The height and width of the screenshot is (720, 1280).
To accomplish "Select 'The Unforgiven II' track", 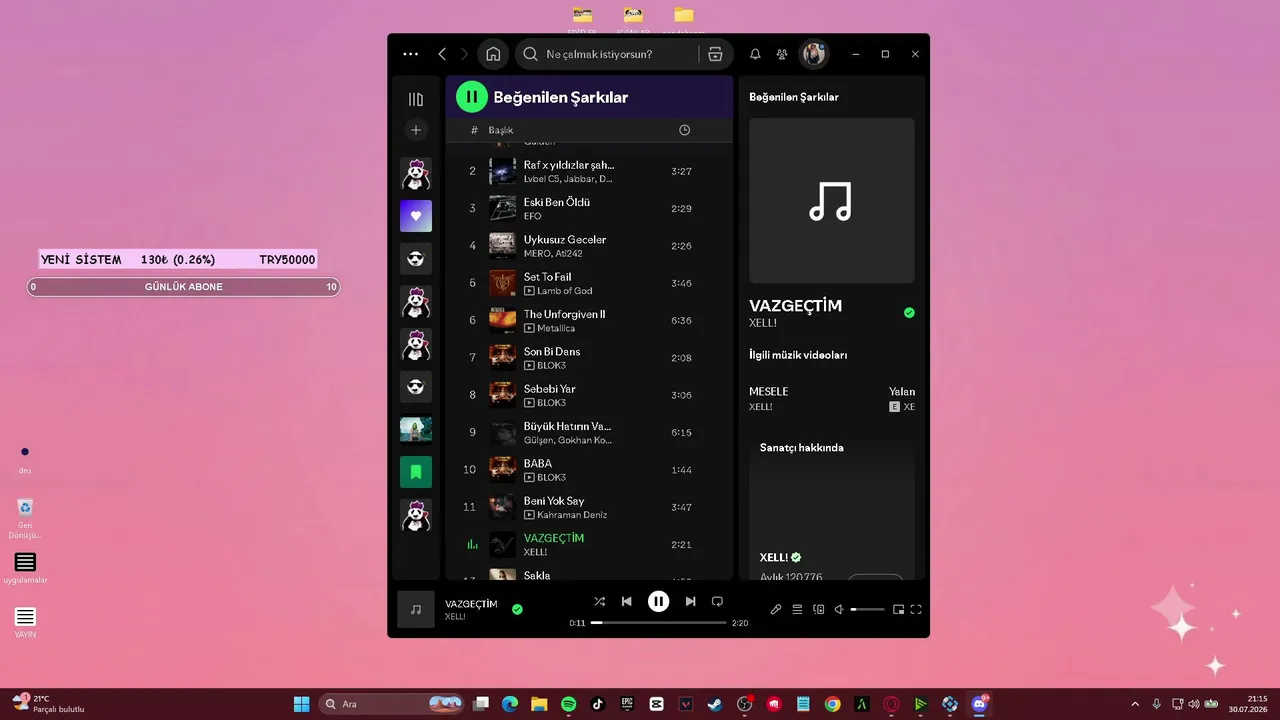I will 564,314.
